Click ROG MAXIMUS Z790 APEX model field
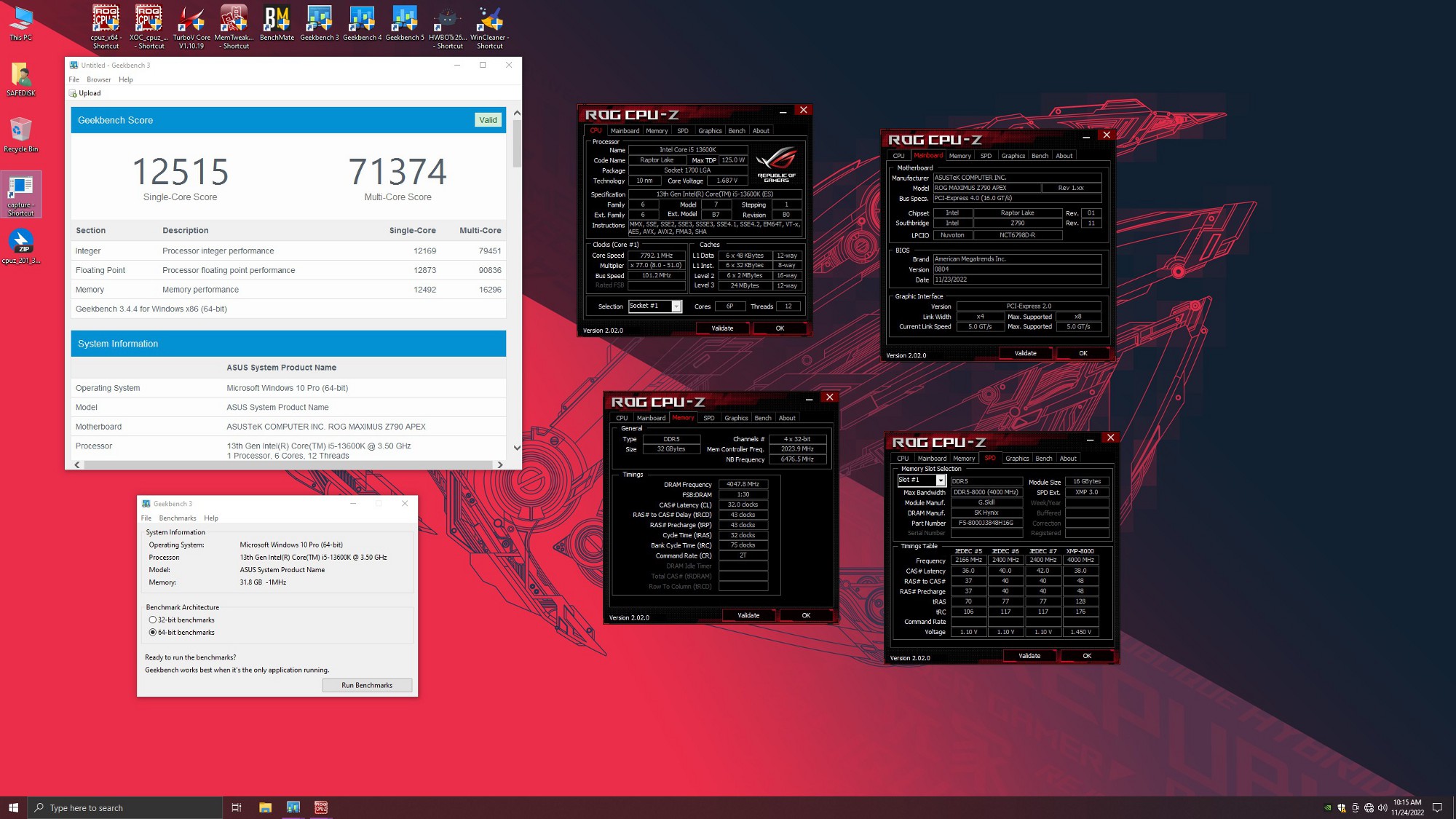 pyautogui.click(x=986, y=188)
